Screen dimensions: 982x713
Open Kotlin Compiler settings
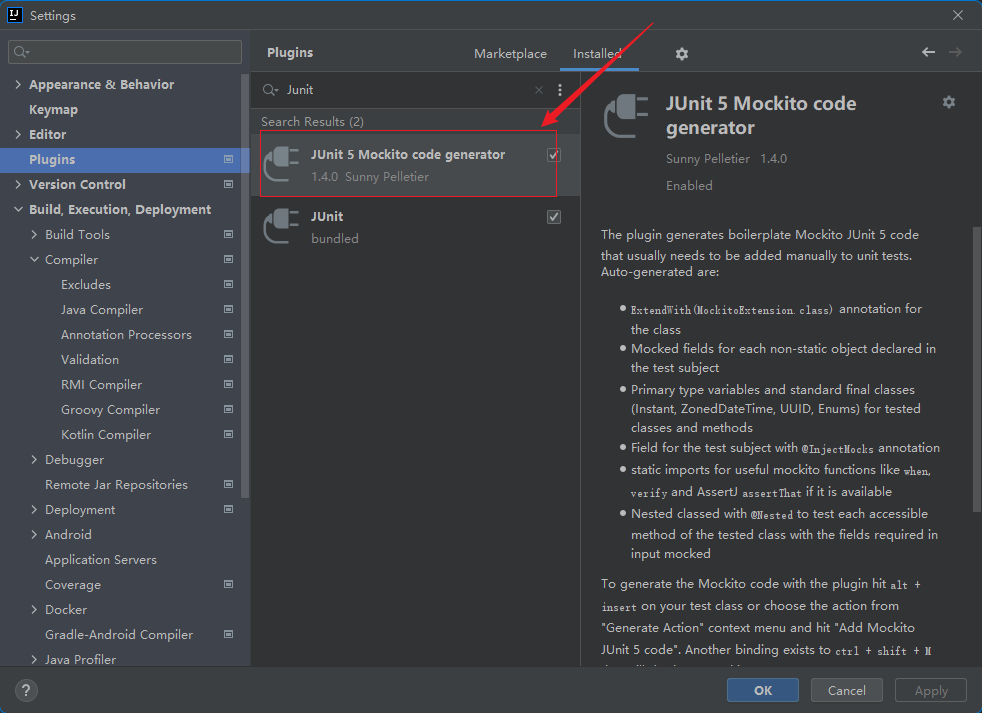click(x=106, y=434)
